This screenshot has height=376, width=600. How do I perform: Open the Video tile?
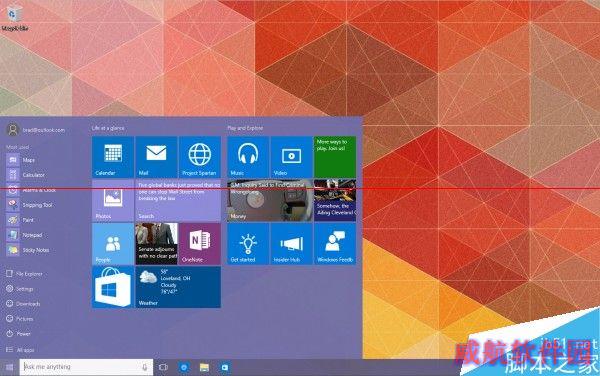tap(291, 157)
